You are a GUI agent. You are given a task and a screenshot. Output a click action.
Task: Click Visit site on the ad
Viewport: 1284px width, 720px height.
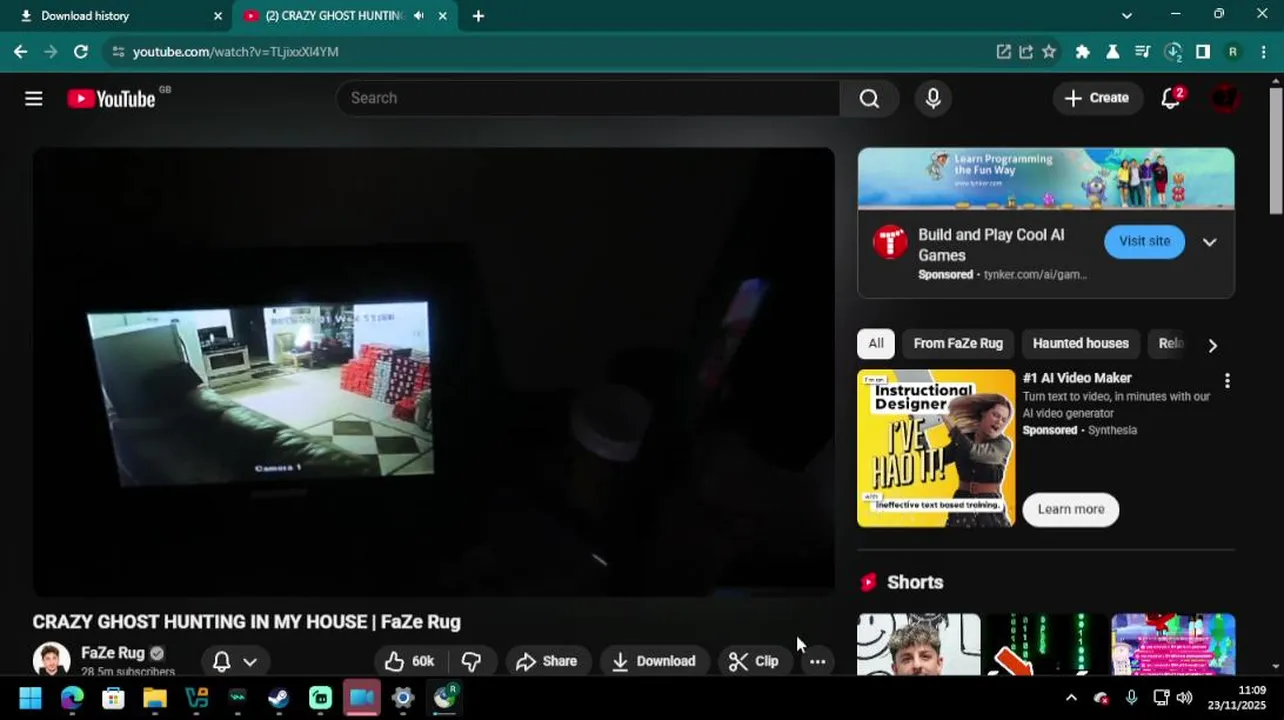pyautogui.click(x=1144, y=241)
